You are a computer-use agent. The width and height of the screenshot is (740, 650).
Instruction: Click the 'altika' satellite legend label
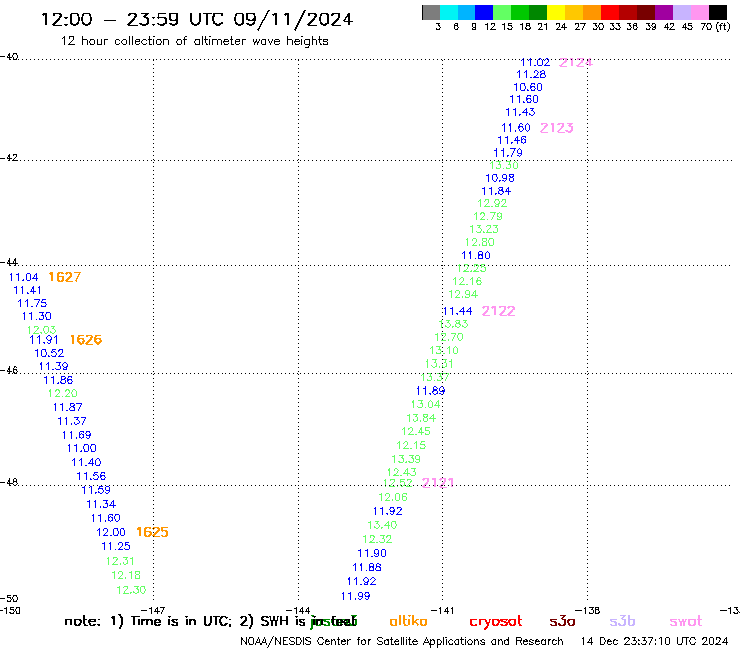coord(408,621)
